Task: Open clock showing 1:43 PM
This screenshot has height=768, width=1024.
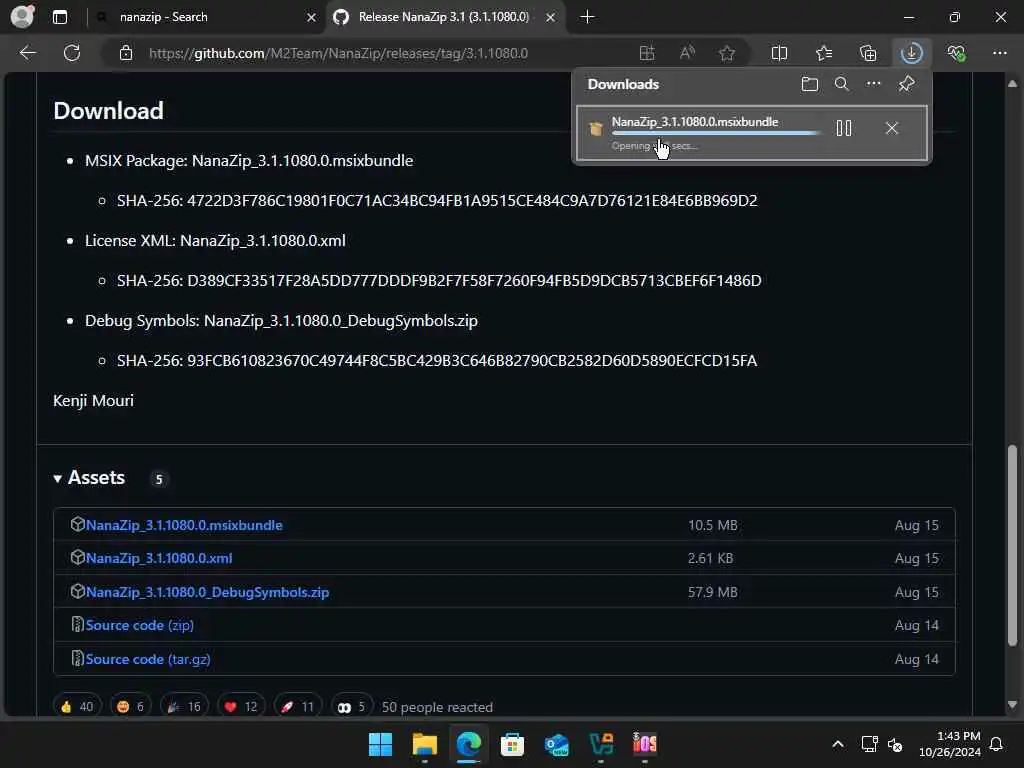Action: point(950,744)
